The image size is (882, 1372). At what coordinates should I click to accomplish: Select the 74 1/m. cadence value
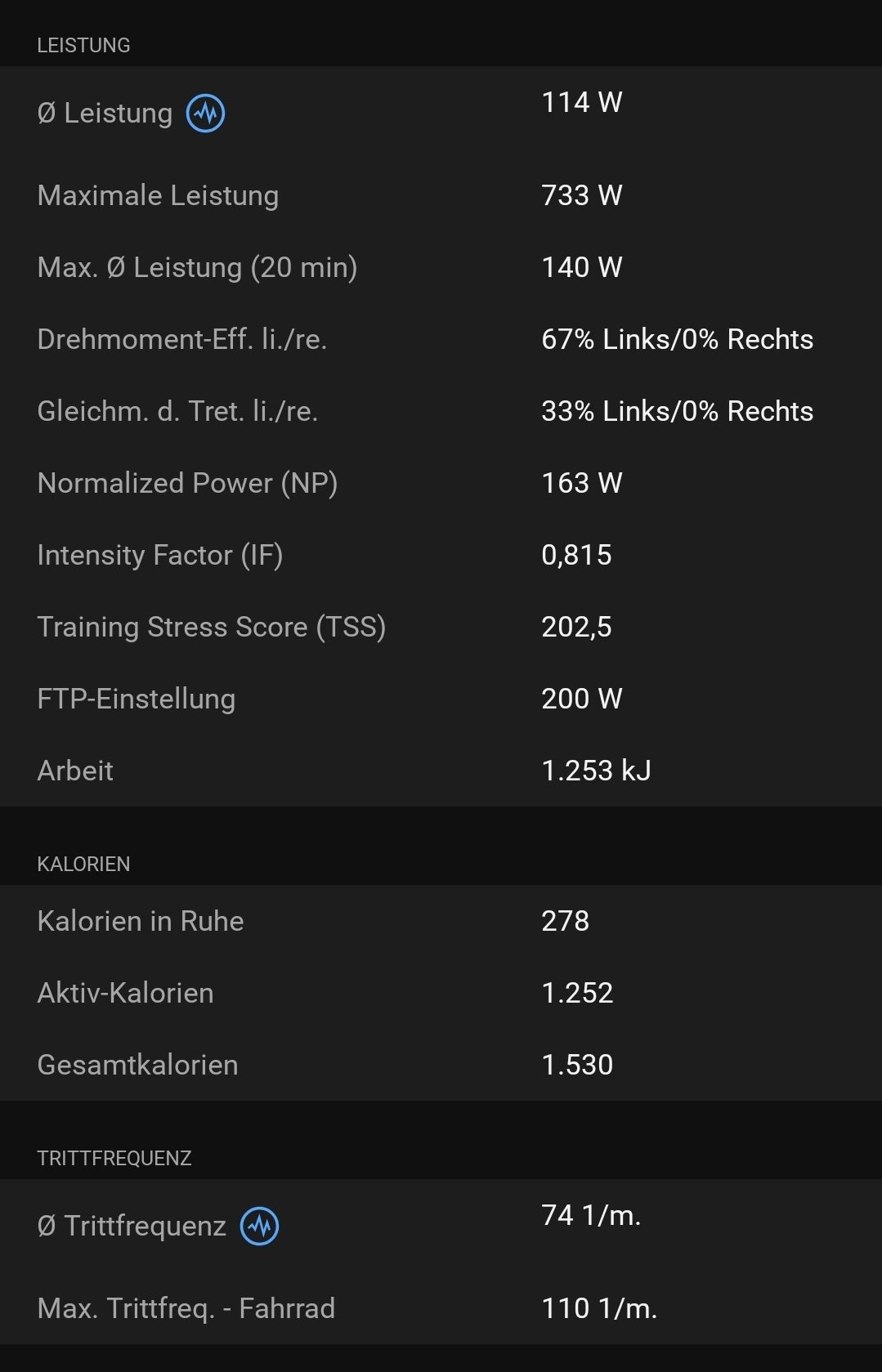click(591, 1215)
